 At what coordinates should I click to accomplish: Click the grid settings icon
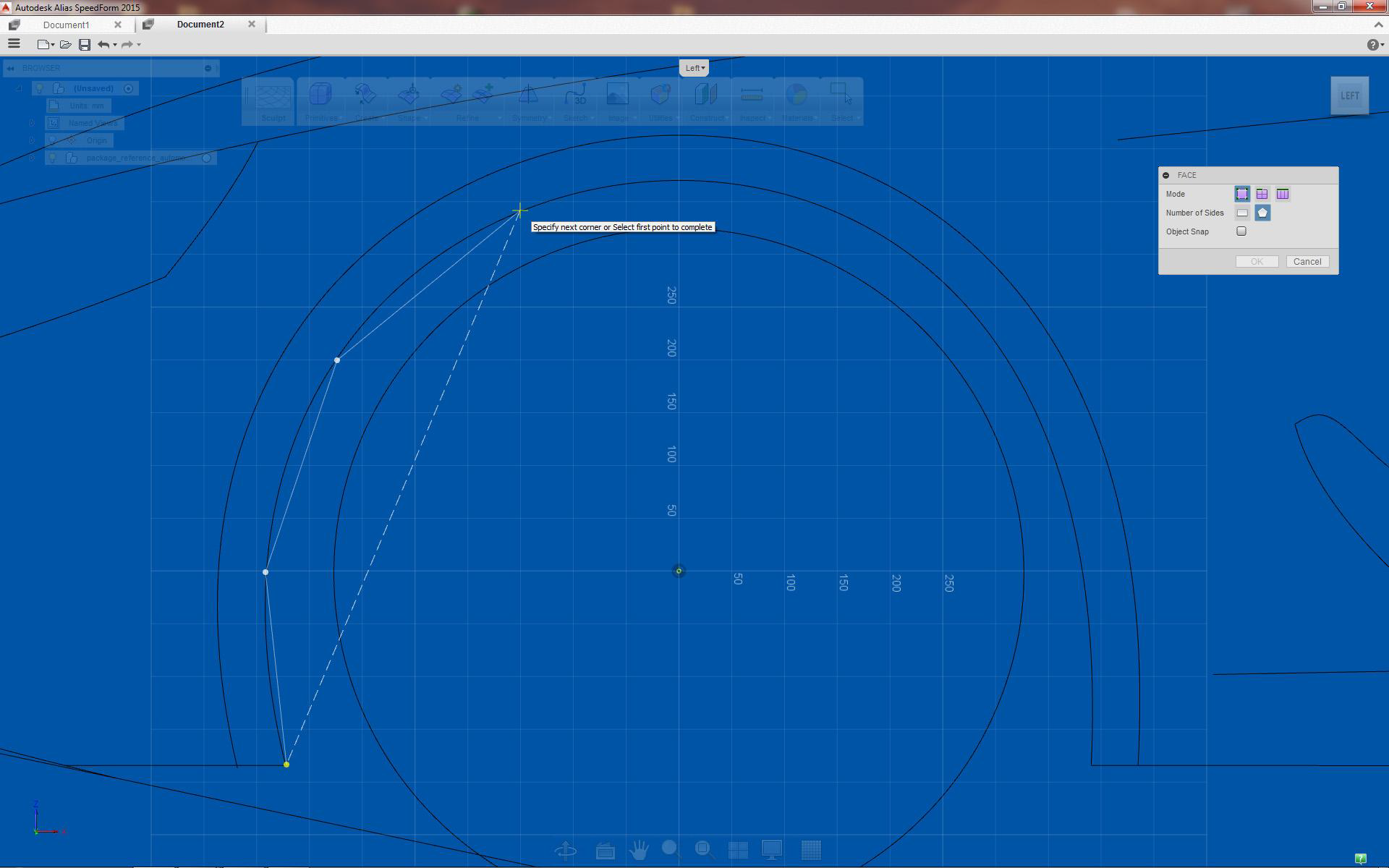click(x=811, y=850)
